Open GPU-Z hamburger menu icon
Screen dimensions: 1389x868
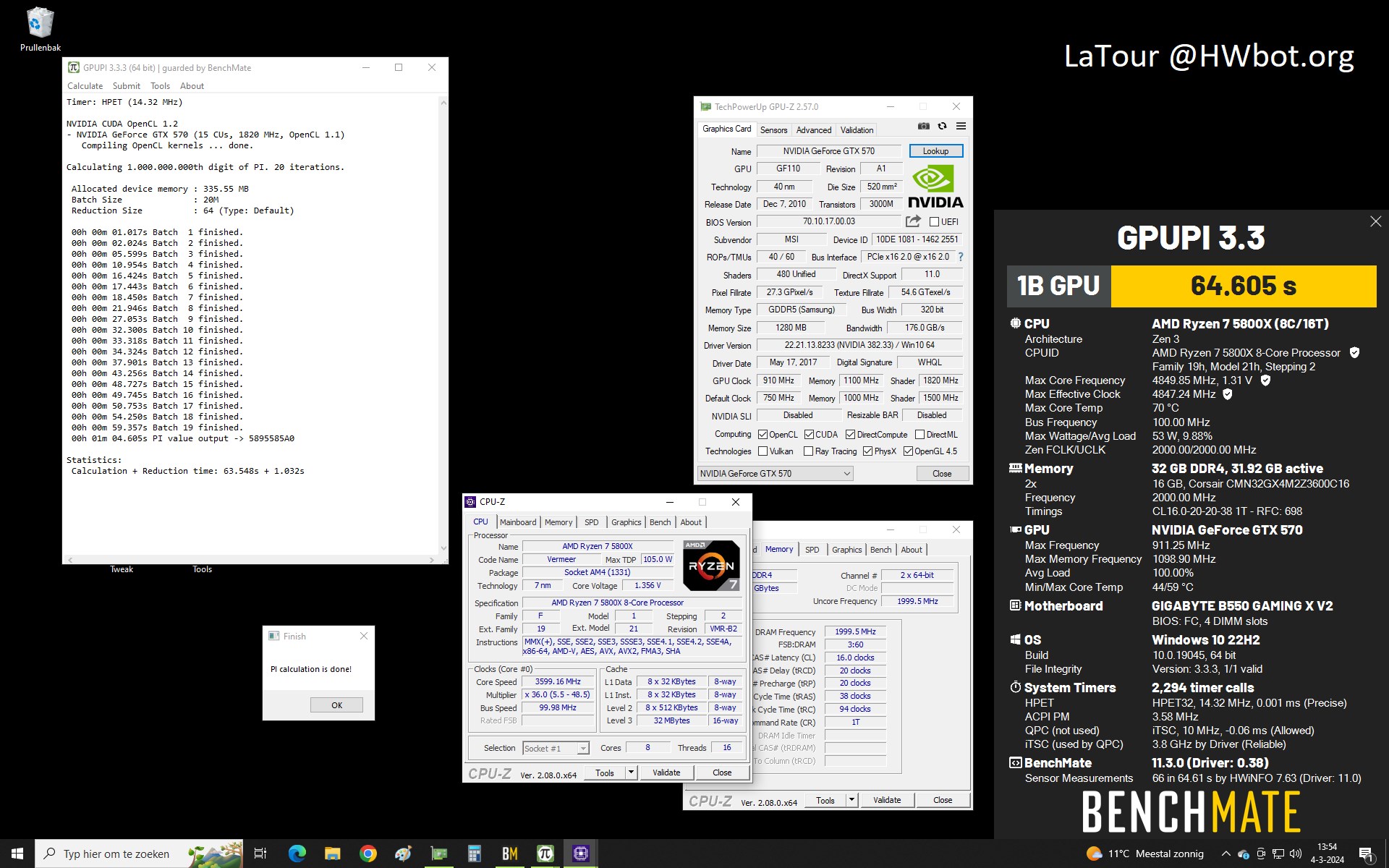click(x=961, y=126)
